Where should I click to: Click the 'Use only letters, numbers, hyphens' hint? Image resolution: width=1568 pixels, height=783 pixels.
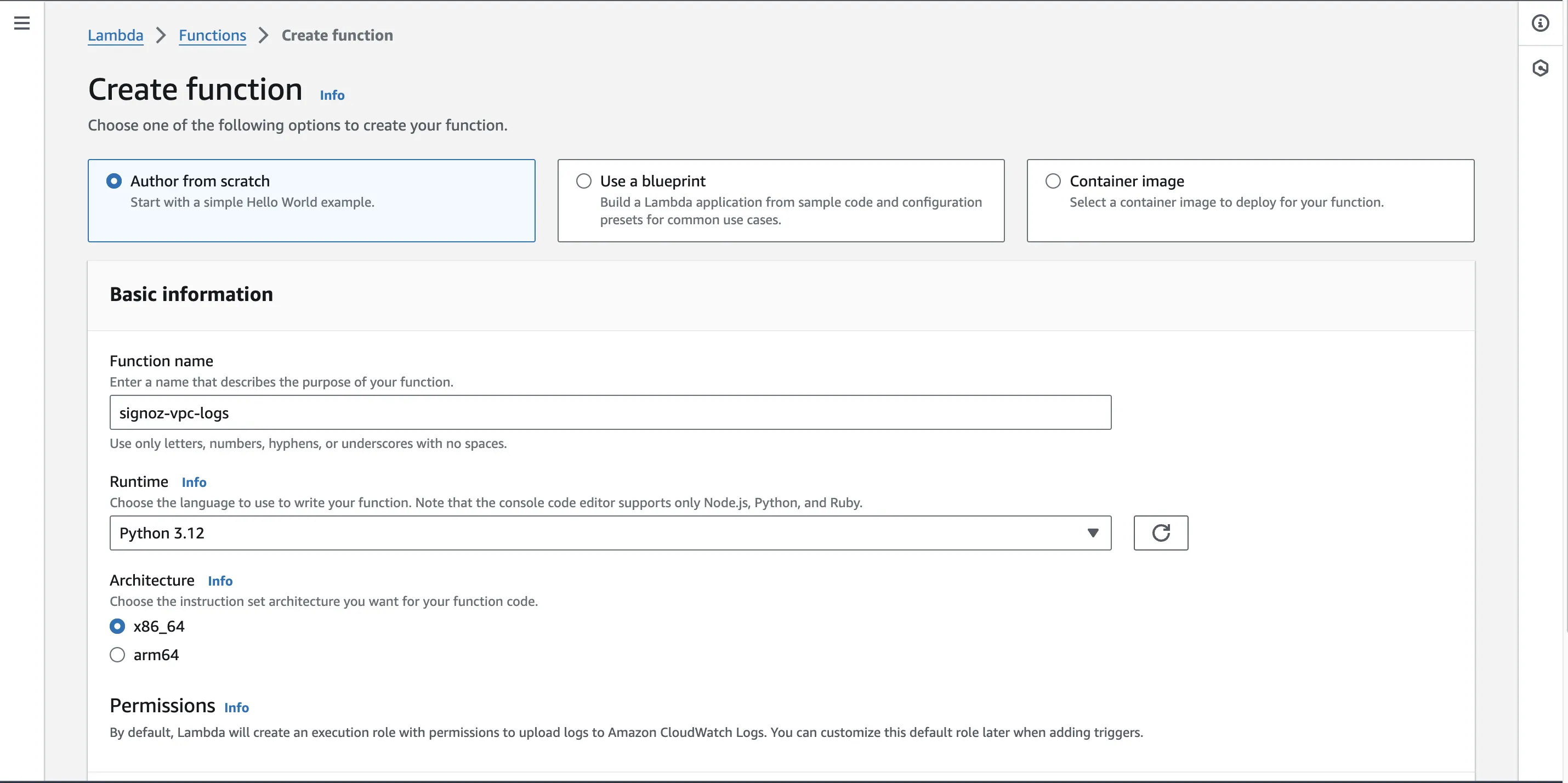click(x=308, y=443)
